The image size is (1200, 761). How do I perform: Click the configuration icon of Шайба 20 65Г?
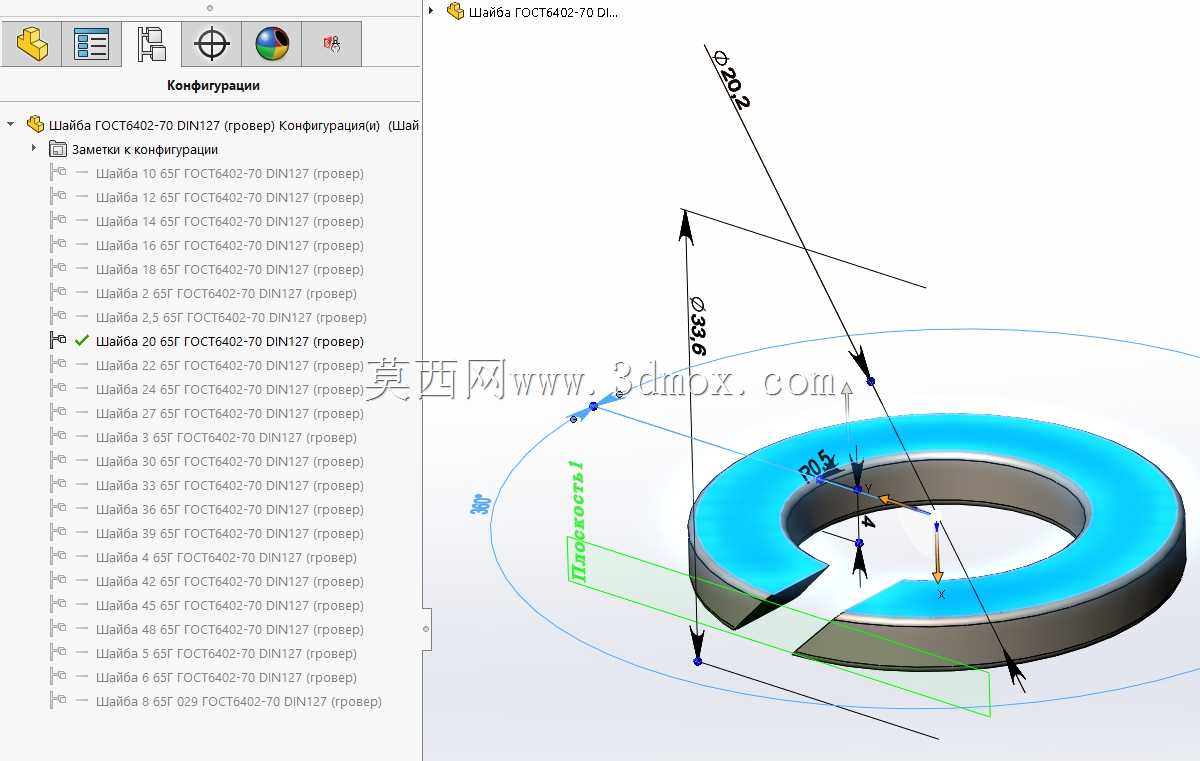tap(58, 341)
